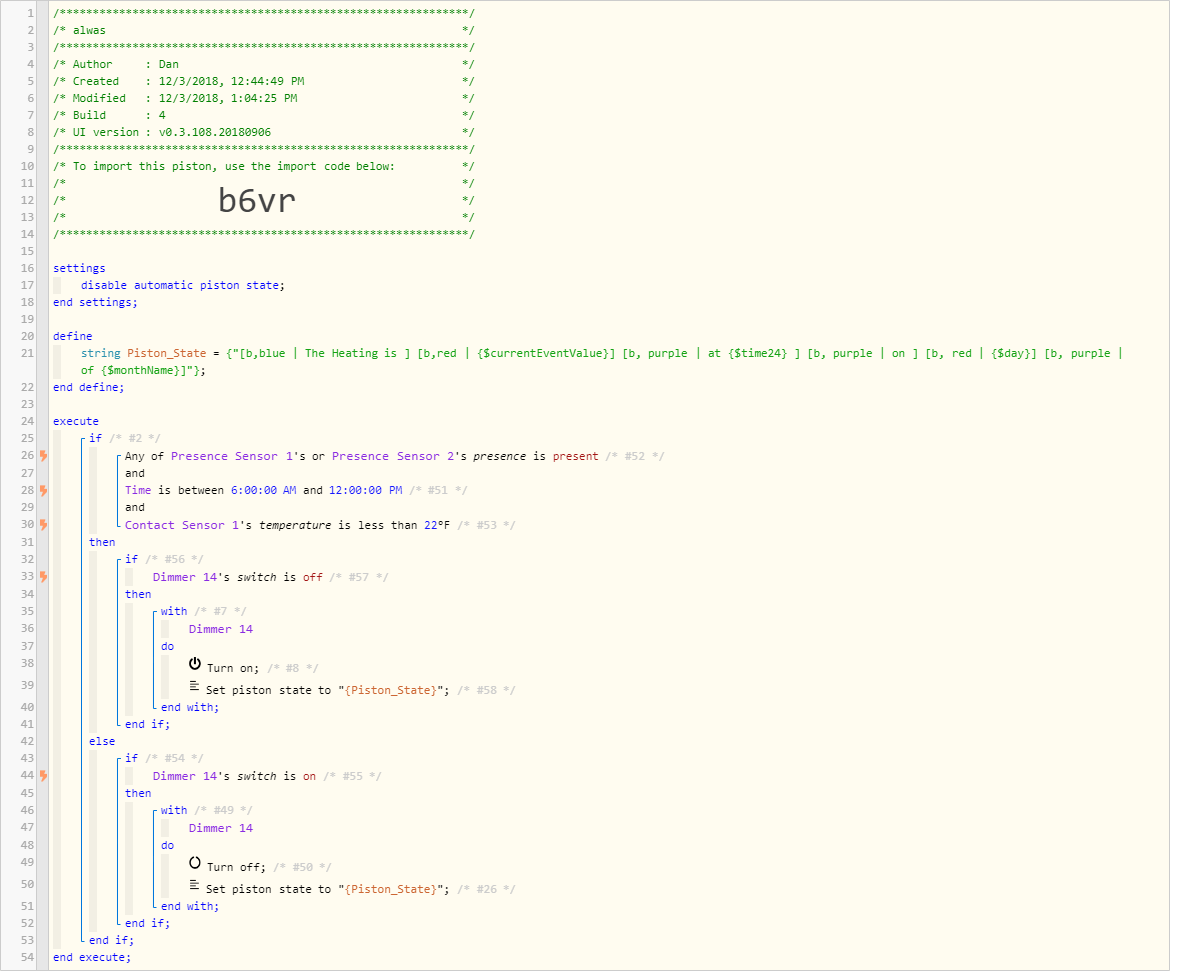Click the '22°F' temperature value
This screenshot has height=973, width=1178.
436,525
